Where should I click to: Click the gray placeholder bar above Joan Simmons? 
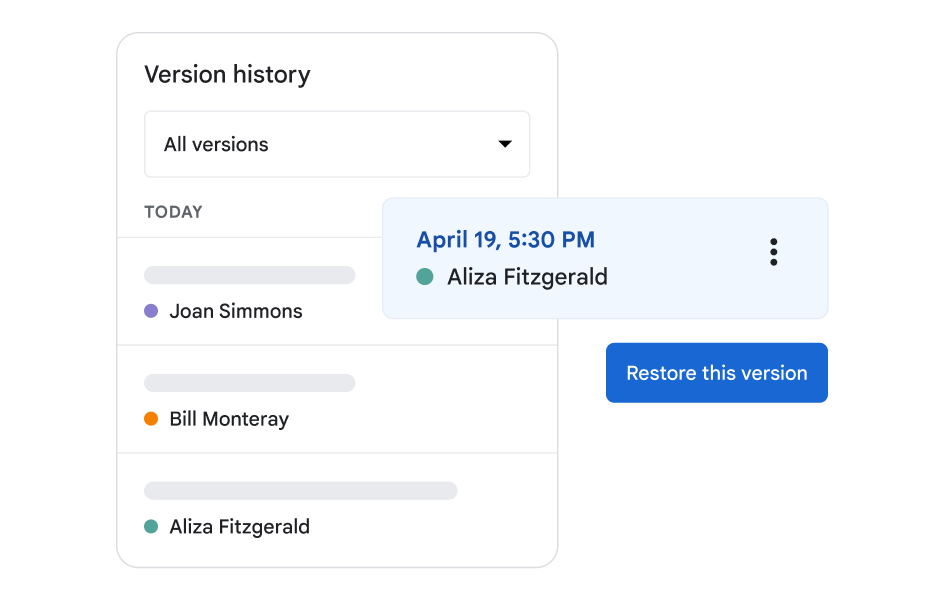coord(249,275)
